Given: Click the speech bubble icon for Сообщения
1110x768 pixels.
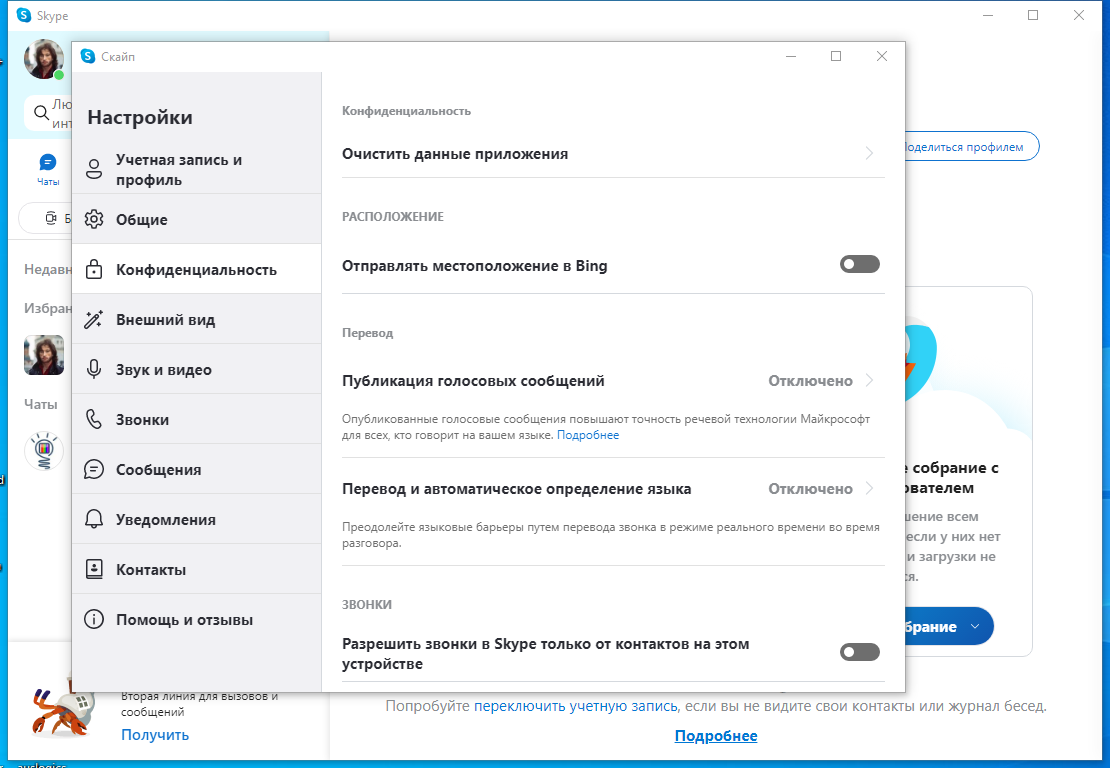Looking at the screenshot, I should [x=93, y=469].
